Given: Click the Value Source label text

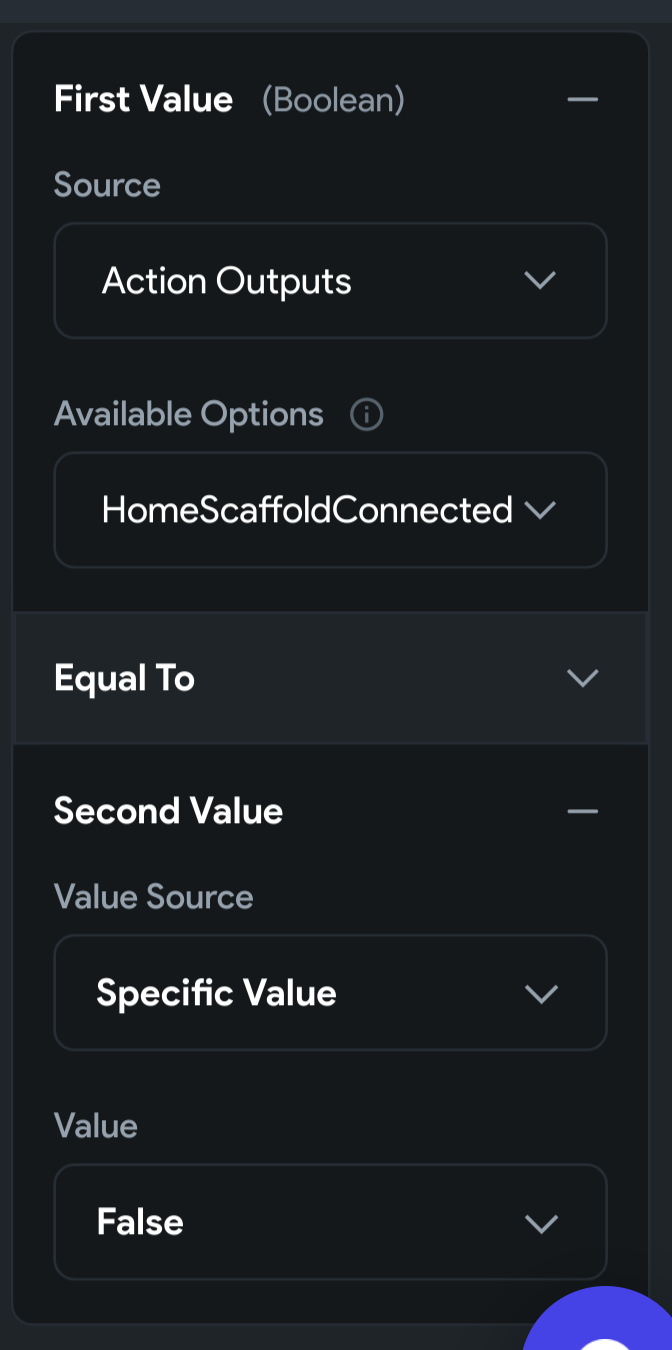Looking at the screenshot, I should point(153,897).
